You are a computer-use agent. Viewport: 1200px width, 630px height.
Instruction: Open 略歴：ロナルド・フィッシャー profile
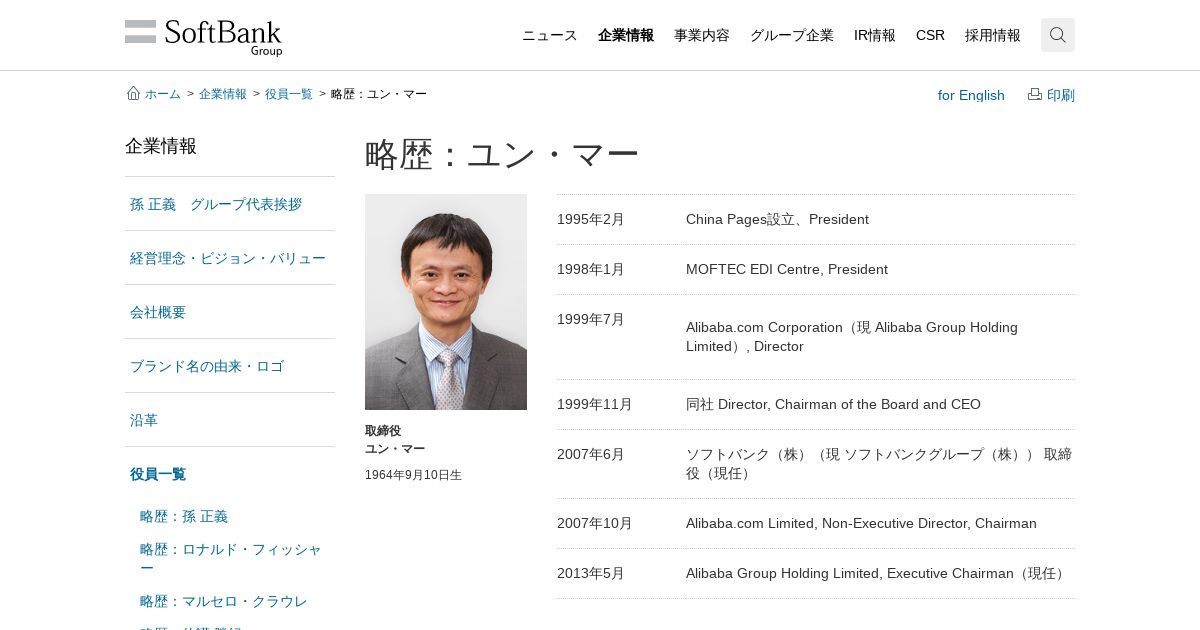click(231, 558)
